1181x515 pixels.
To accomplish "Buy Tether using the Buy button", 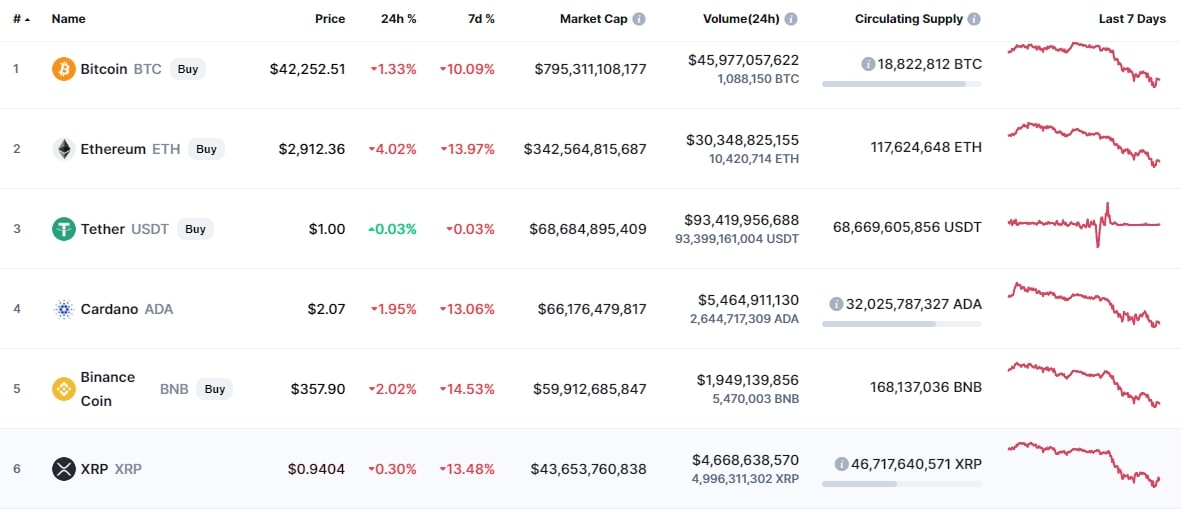I will pyautogui.click(x=195, y=229).
